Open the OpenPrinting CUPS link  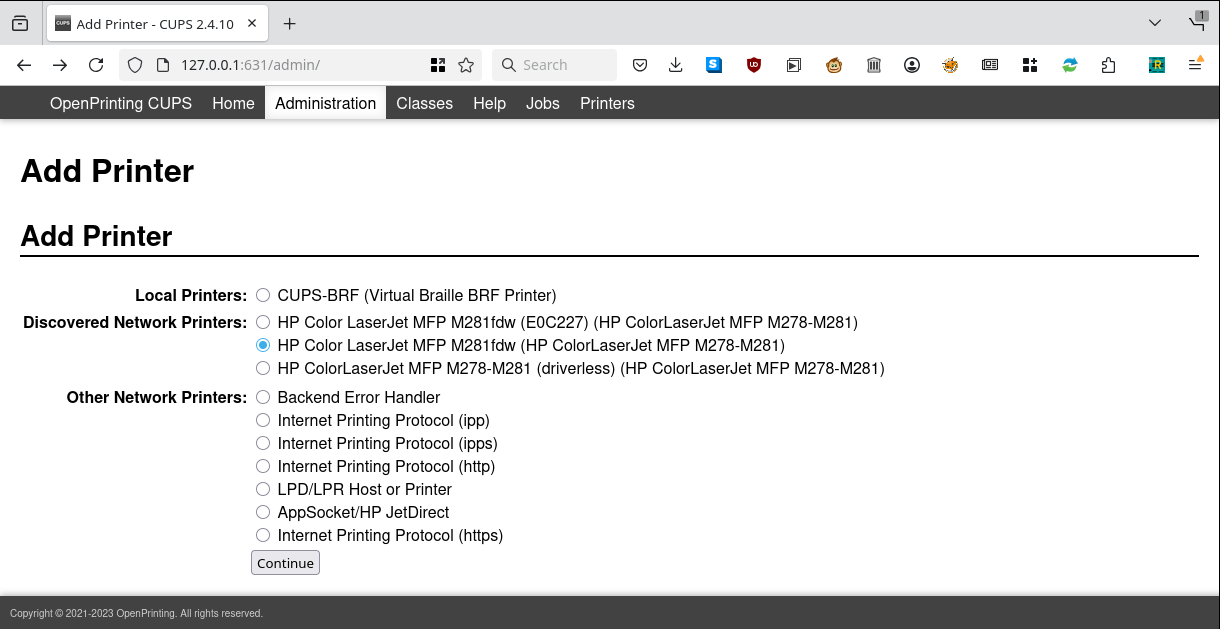121,103
